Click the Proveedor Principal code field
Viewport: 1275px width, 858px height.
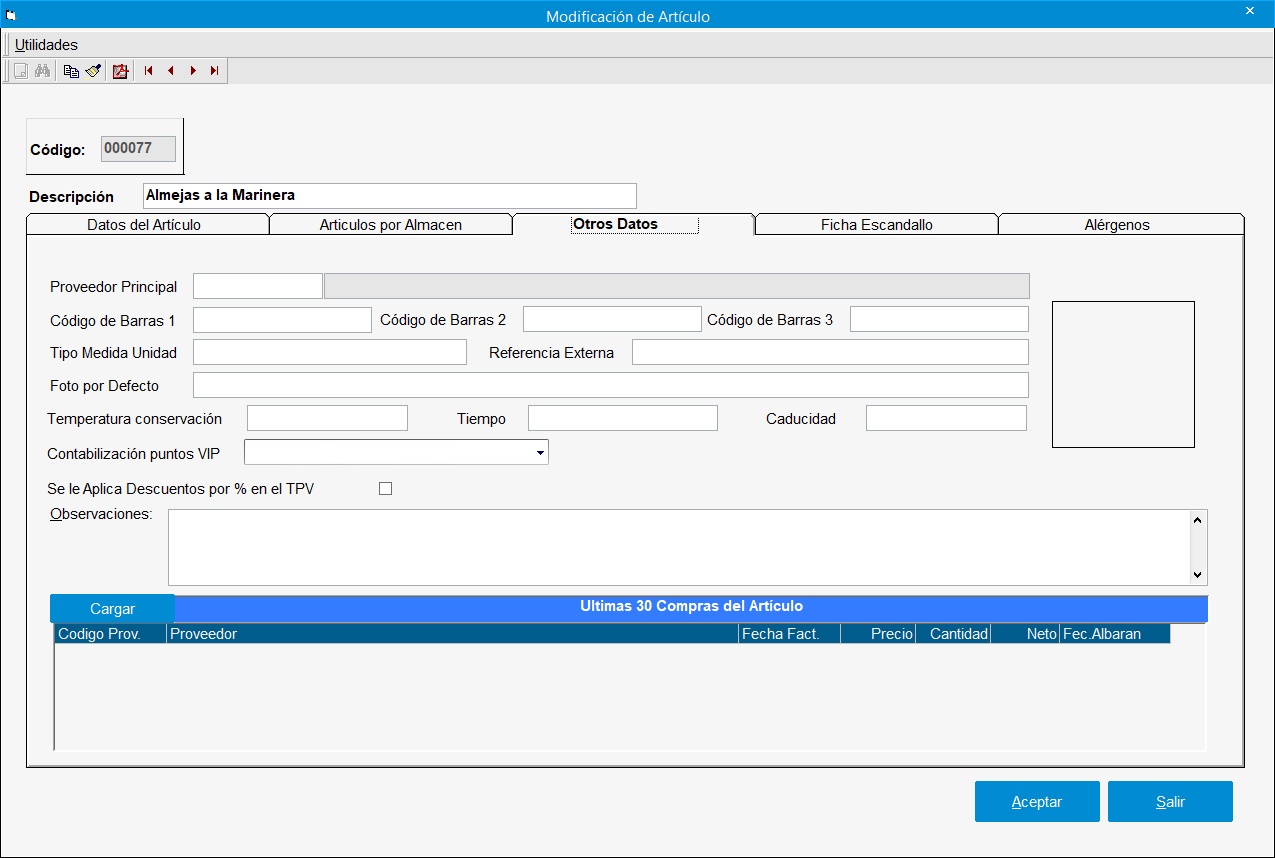[258, 286]
